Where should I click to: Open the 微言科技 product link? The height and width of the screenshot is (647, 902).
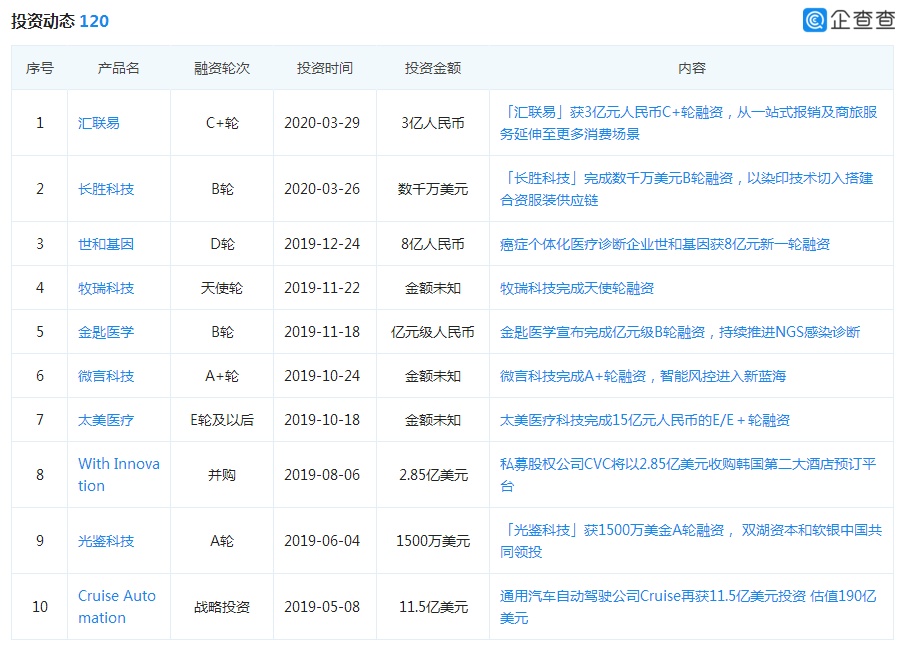tap(106, 376)
